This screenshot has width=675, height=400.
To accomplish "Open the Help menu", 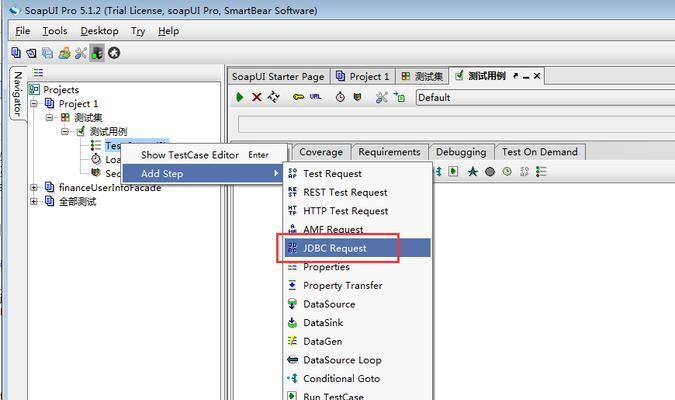I will click(x=168, y=31).
